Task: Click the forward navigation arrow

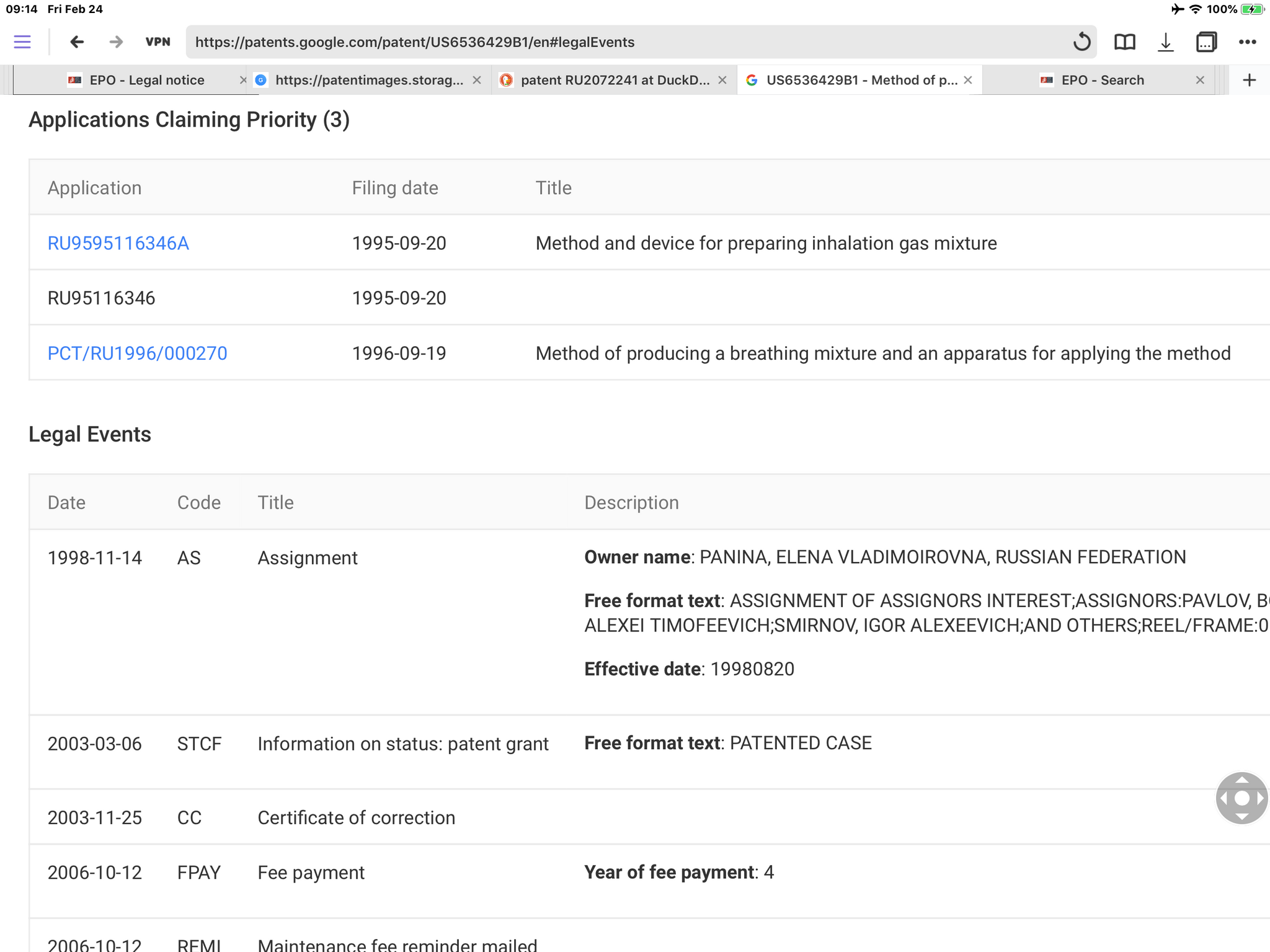Action: click(116, 42)
